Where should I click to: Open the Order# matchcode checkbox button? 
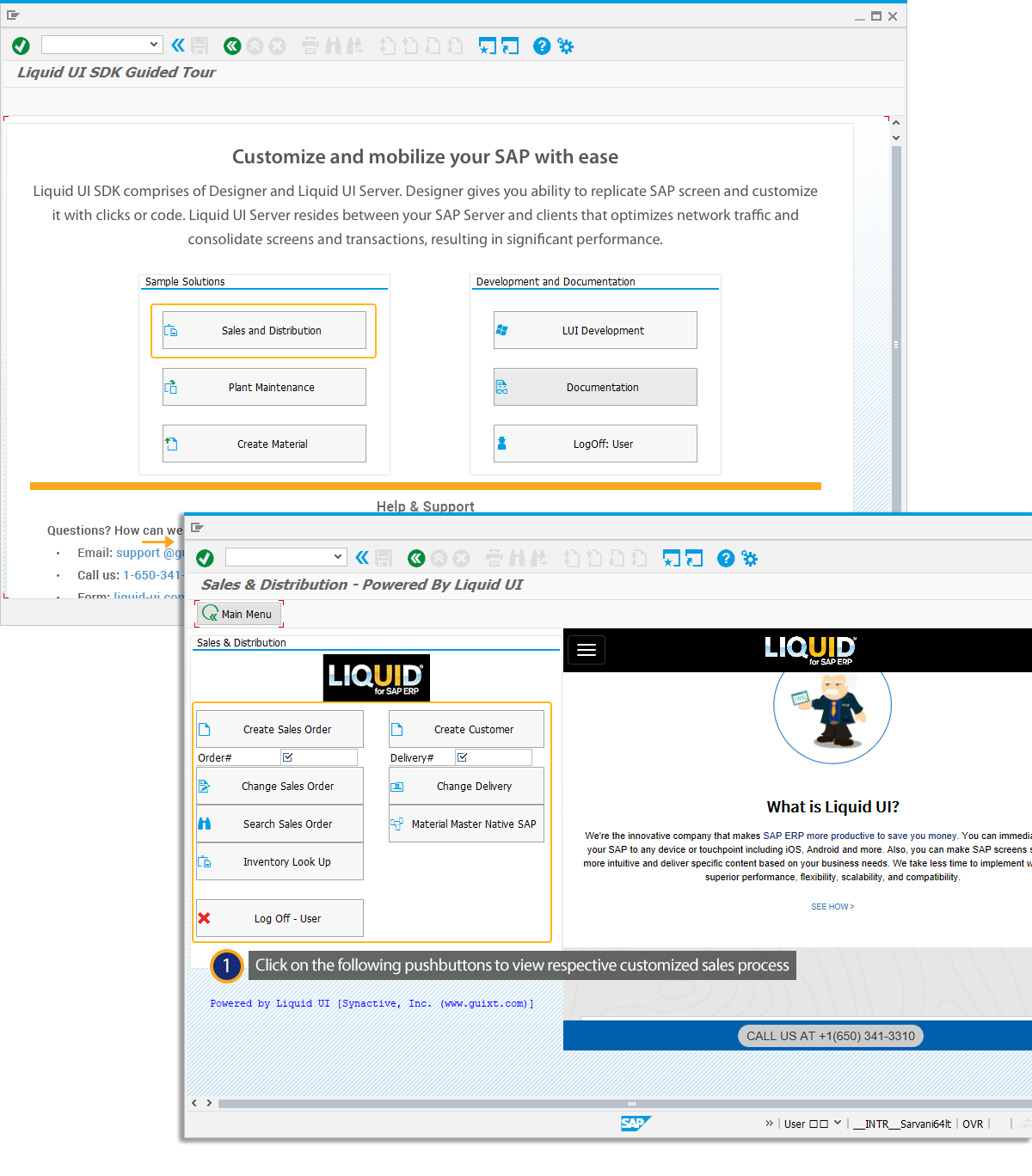pyautogui.click(x=288, y=757)
